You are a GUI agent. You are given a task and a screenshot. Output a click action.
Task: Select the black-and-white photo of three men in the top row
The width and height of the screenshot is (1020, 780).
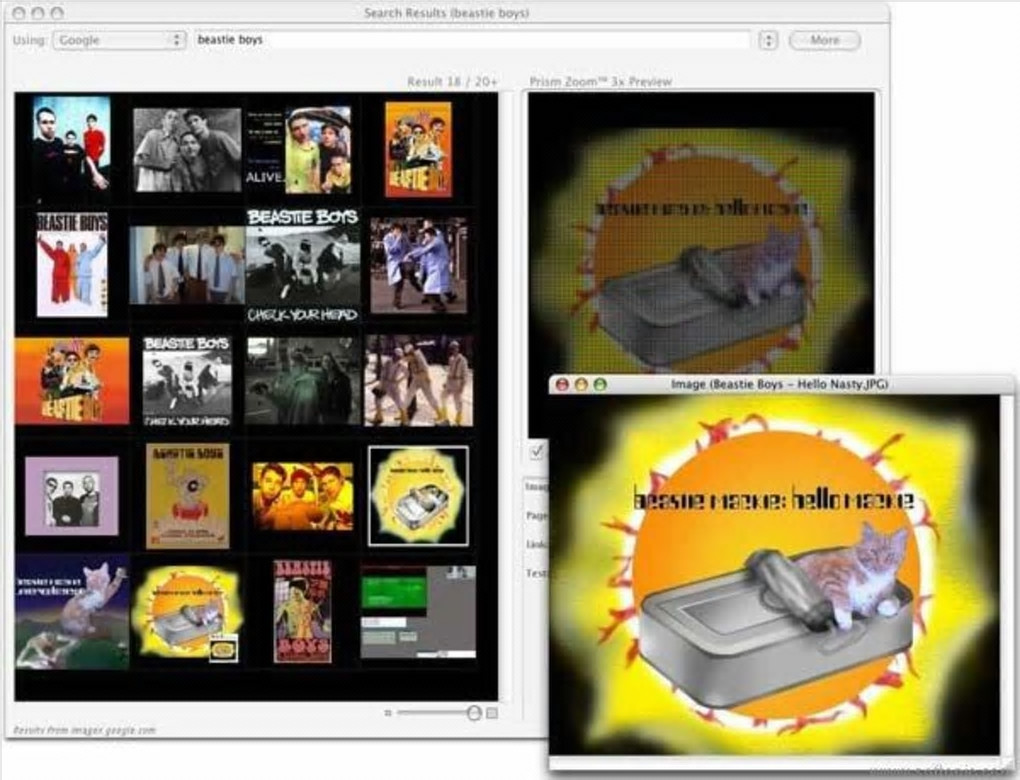[x=187, y=150]
